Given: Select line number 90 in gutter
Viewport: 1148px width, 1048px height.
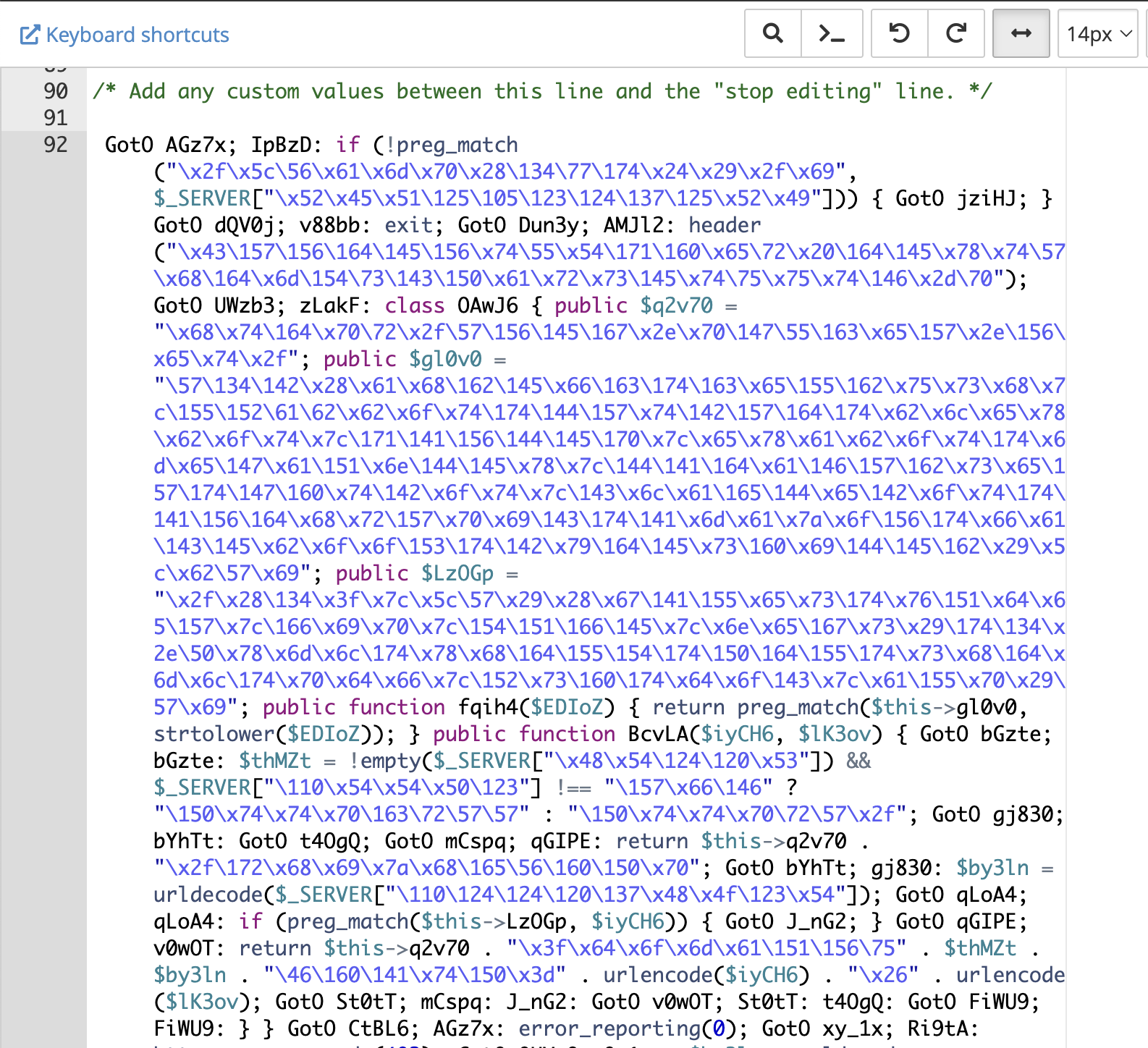Looking at the screenshot, I should click(x=56, y=91).
